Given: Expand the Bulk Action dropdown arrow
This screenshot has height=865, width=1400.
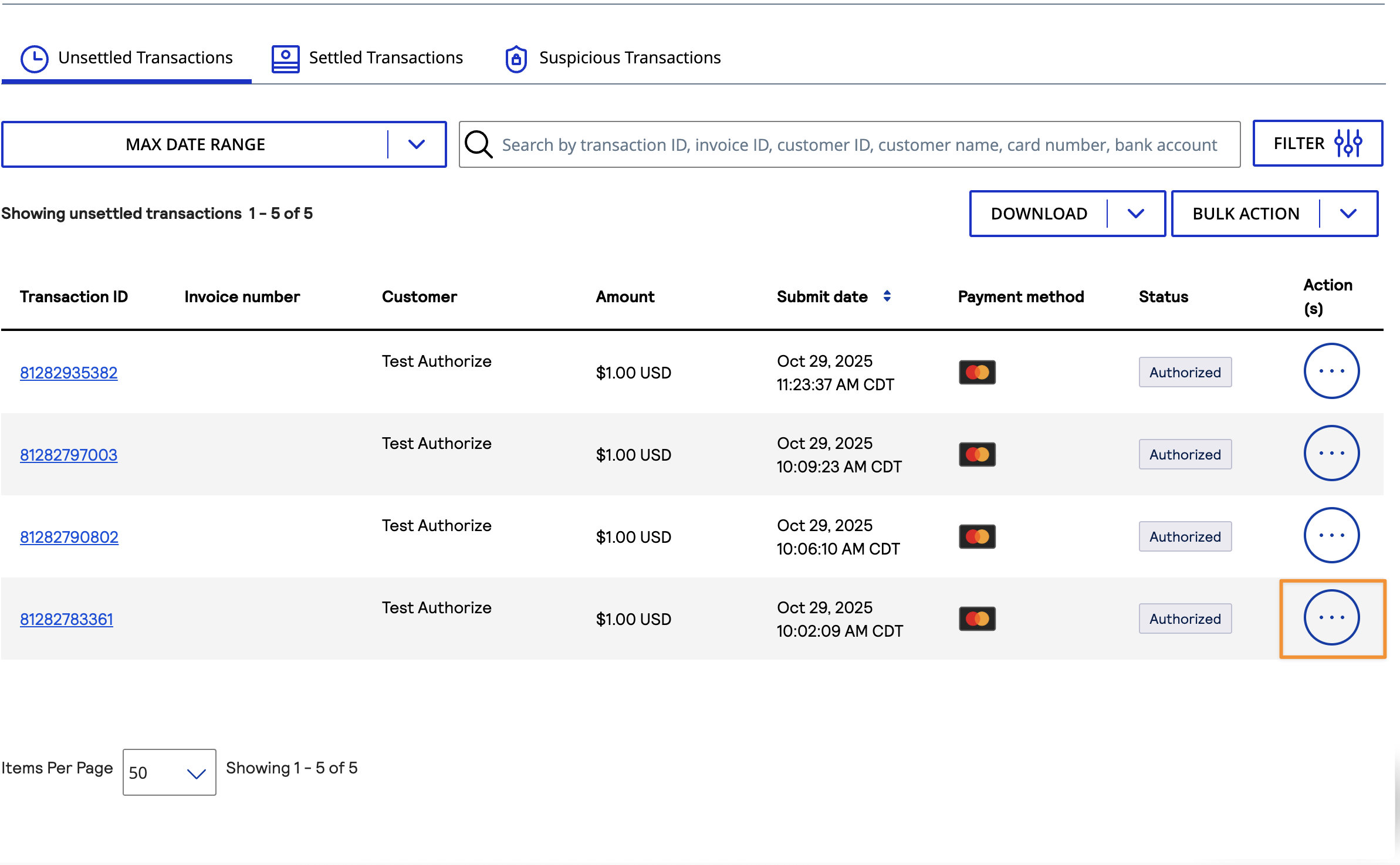Looking at the screenshot, I should click(x=1348, y=214).
